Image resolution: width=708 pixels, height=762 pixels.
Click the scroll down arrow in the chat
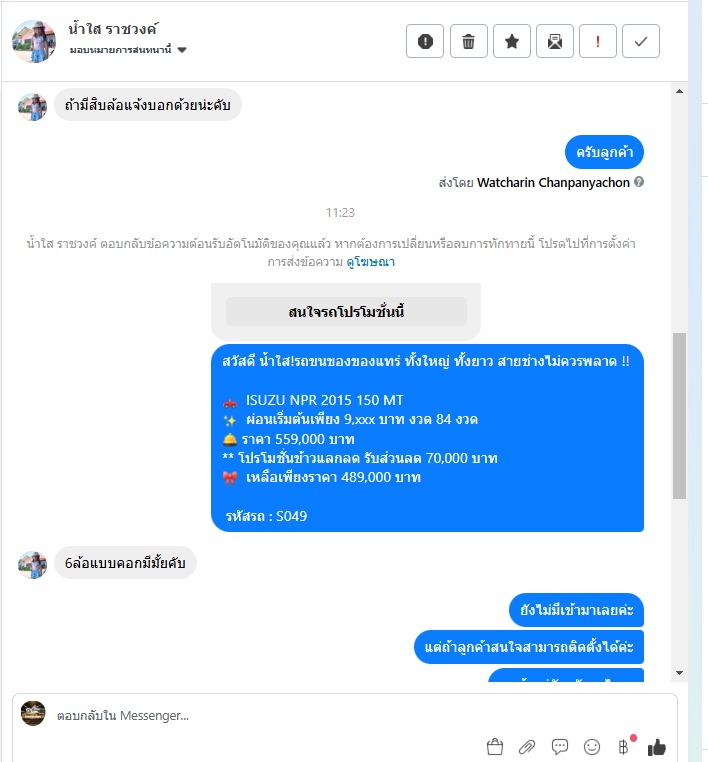679,673
